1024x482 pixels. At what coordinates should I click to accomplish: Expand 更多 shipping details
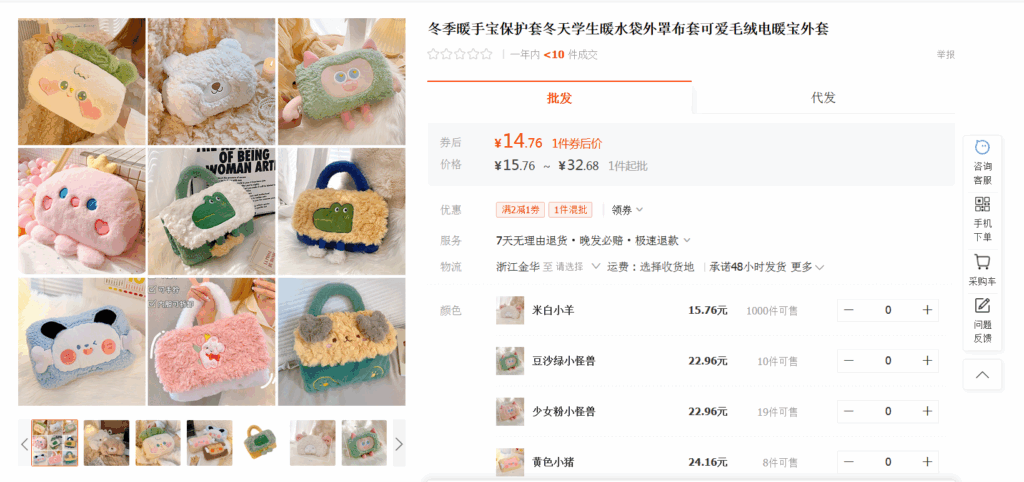coord(808,266)
